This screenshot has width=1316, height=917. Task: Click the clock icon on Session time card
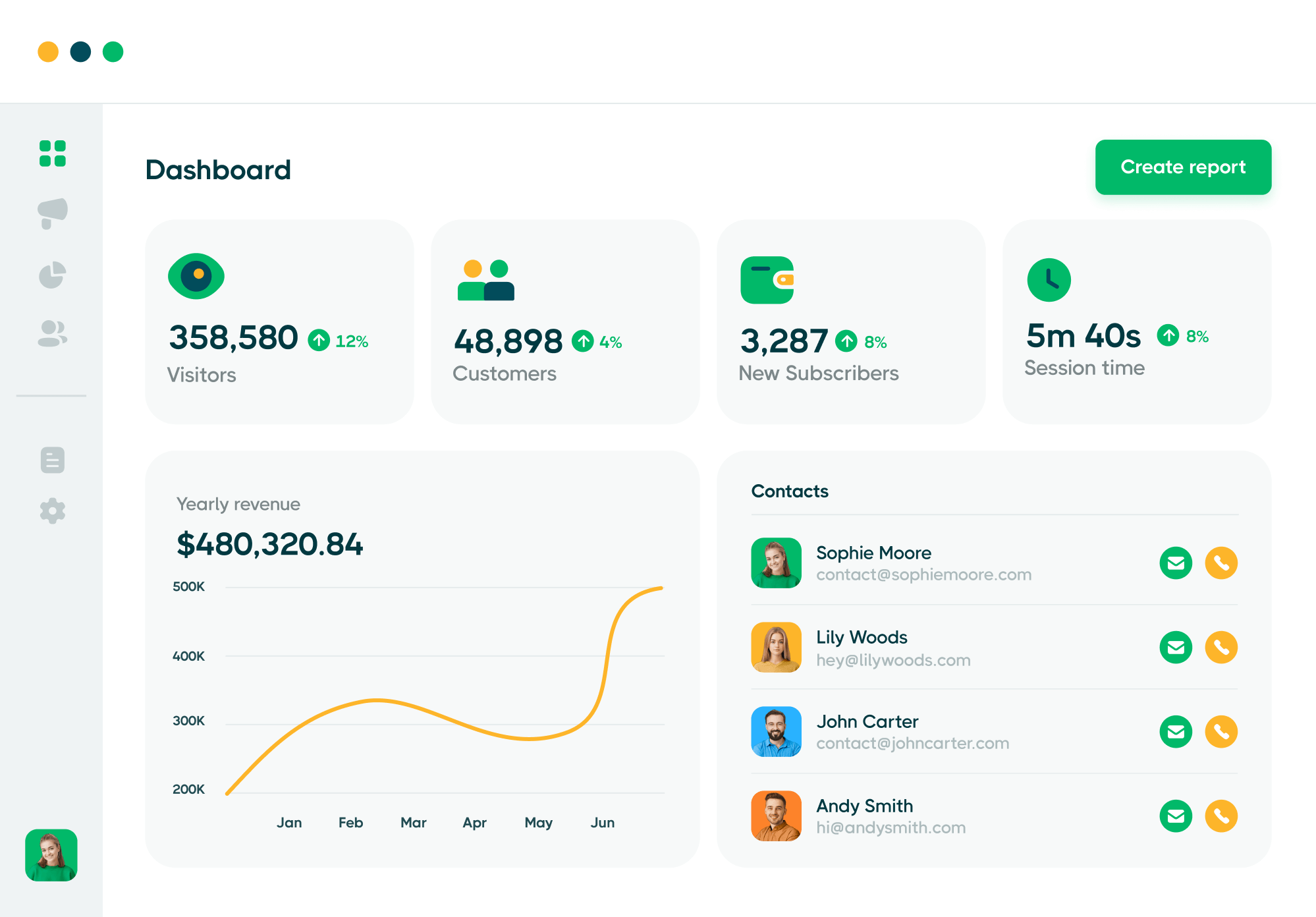coord(1049,279)
